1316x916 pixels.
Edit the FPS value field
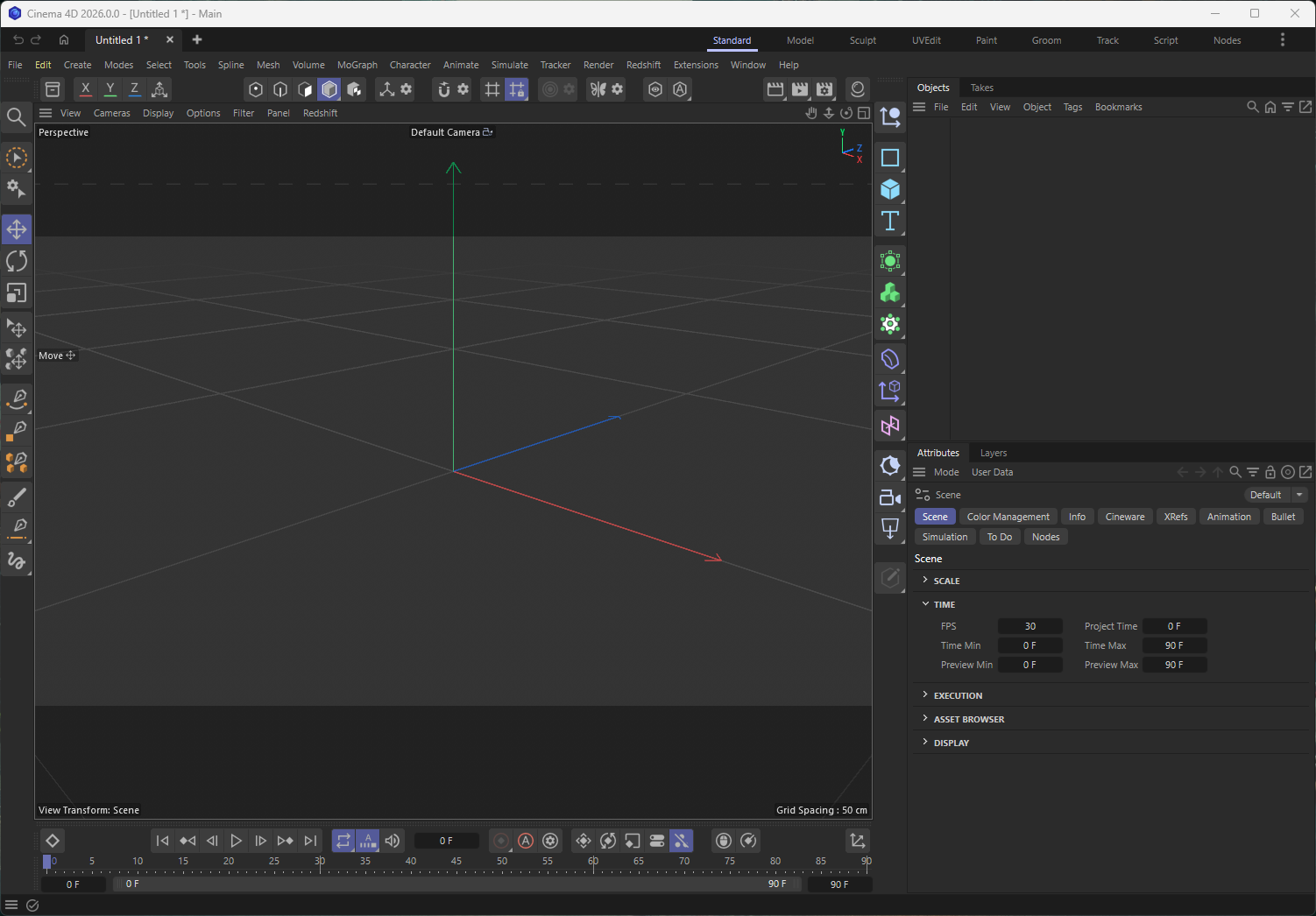[1030, 626]
